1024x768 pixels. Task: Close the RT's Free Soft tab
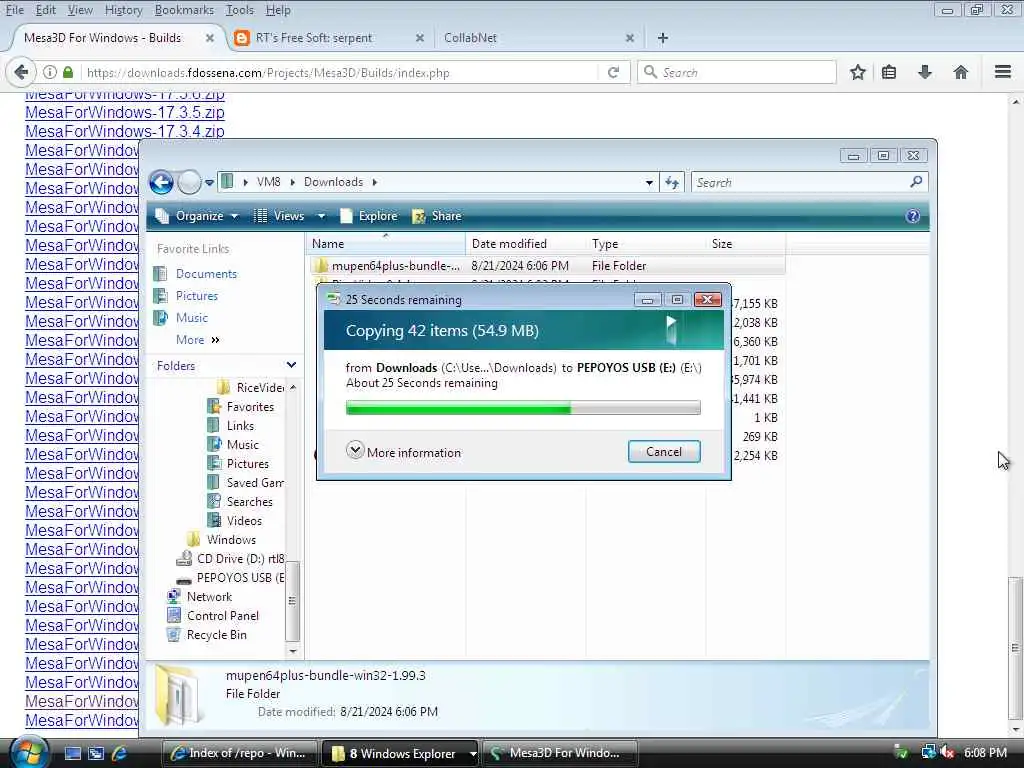[x=420, y=38]
